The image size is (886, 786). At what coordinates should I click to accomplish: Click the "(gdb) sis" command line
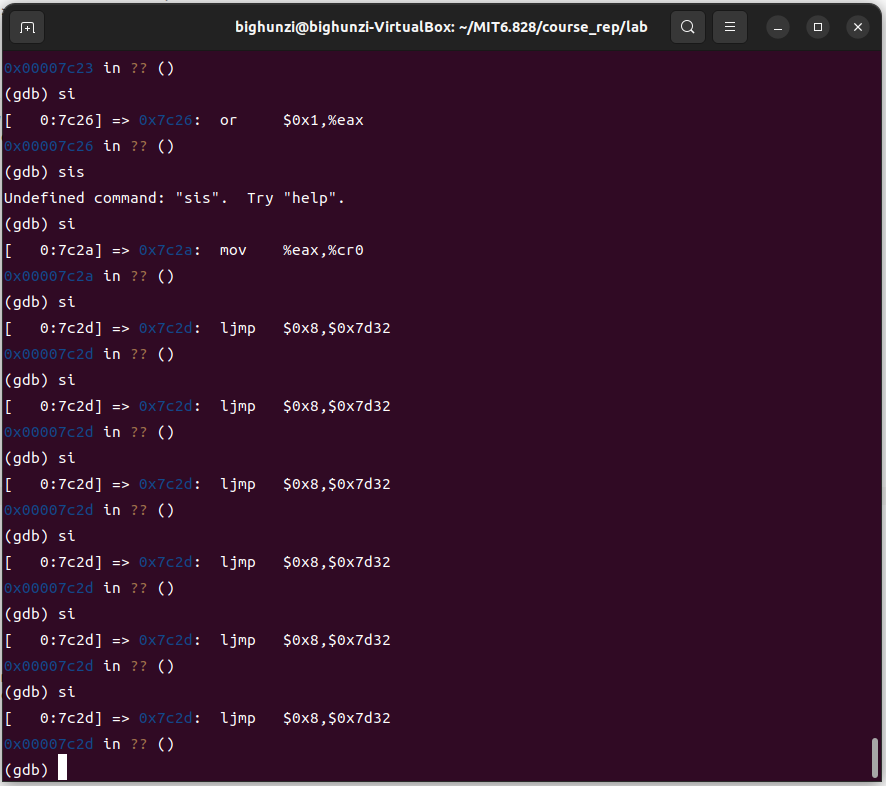click(x=44, y=172)
